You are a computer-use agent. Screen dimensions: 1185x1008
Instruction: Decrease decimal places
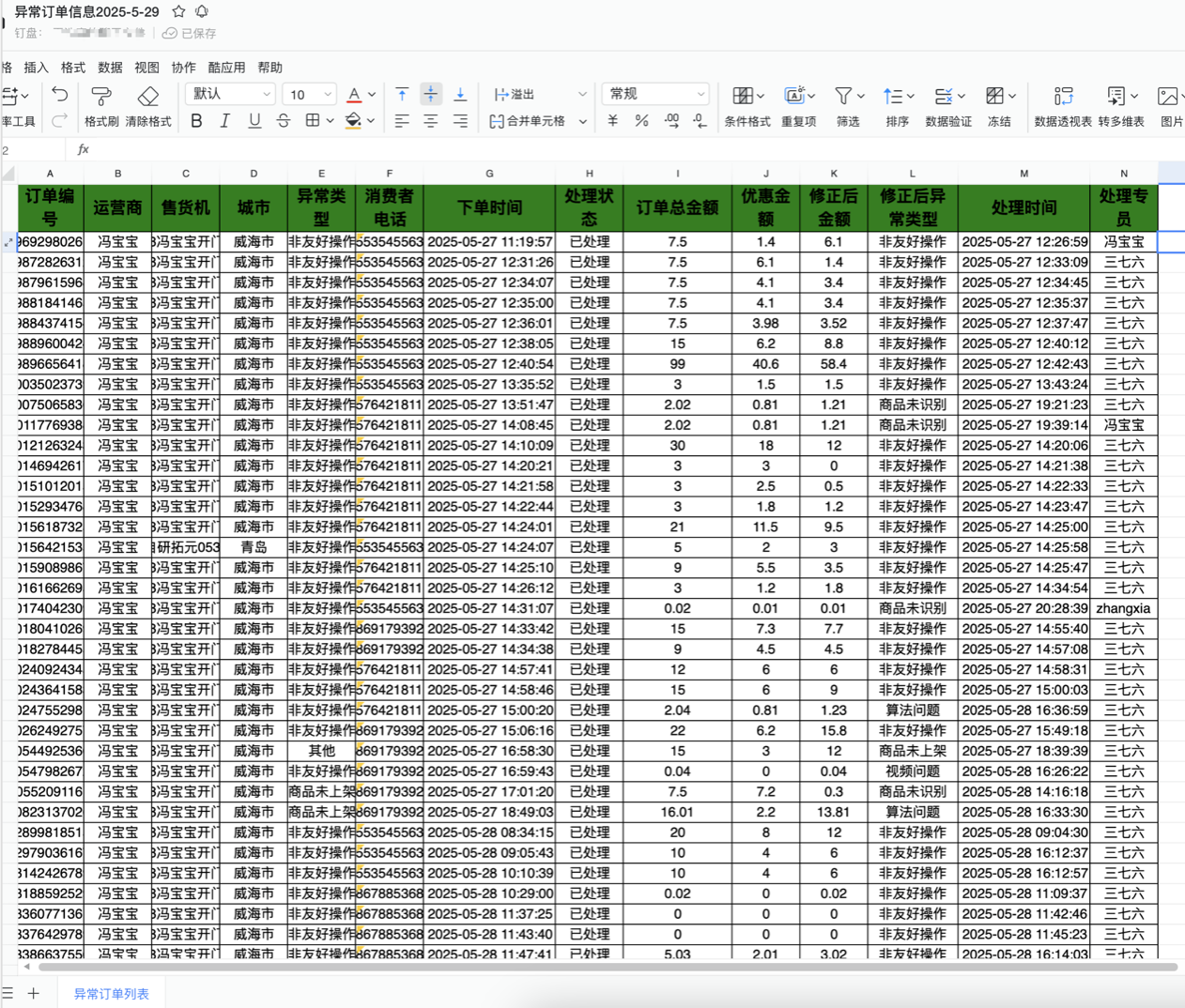click(700, 120)
